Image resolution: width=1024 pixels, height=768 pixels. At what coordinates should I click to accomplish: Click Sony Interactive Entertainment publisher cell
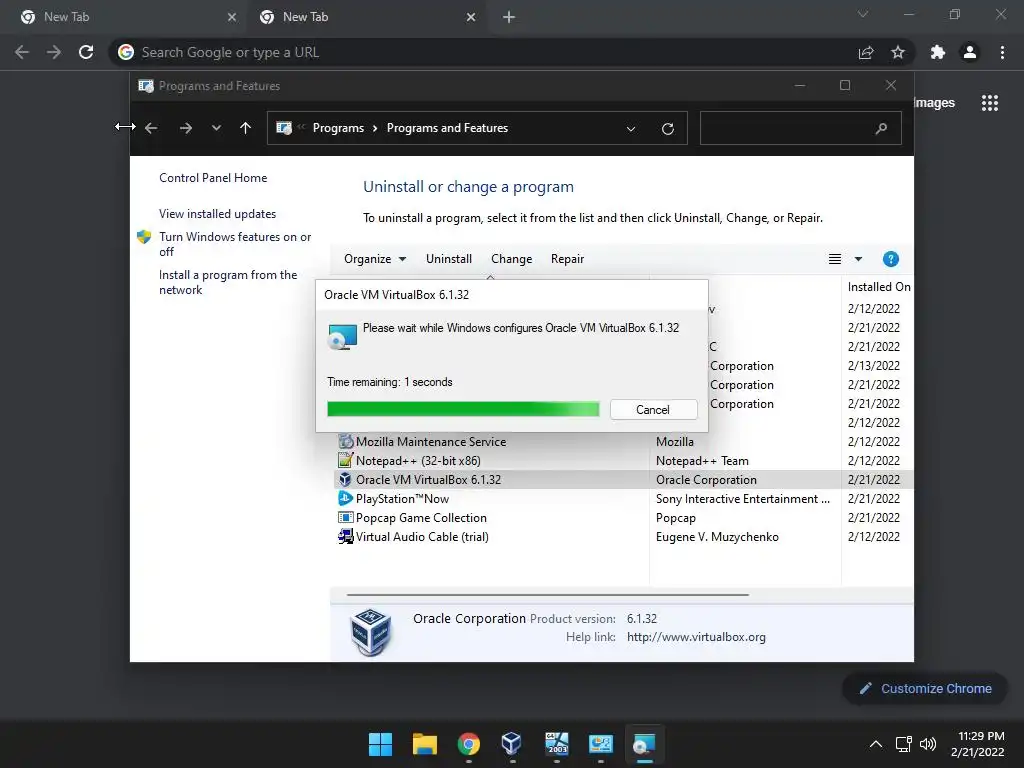743,498
